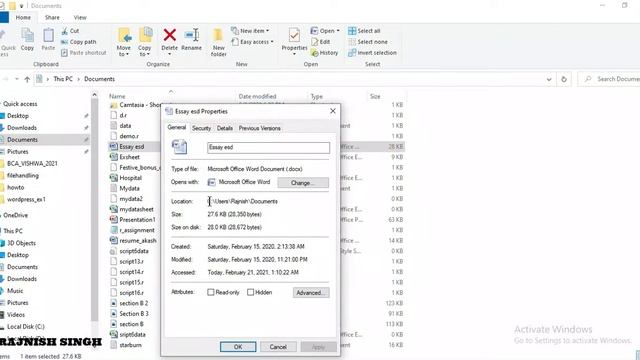Select the General tab in Properties
Image resolution: width=640 pixels, height=360 pixels.
pos(177,127)
